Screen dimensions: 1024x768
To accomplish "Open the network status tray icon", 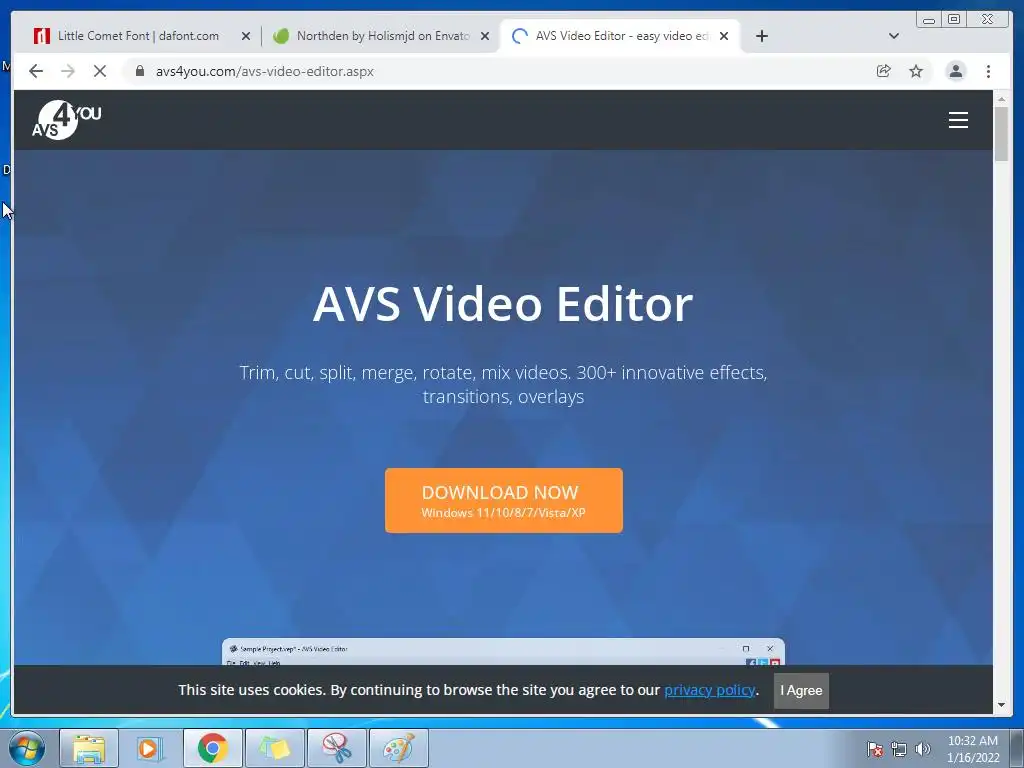I will point(899,749).
